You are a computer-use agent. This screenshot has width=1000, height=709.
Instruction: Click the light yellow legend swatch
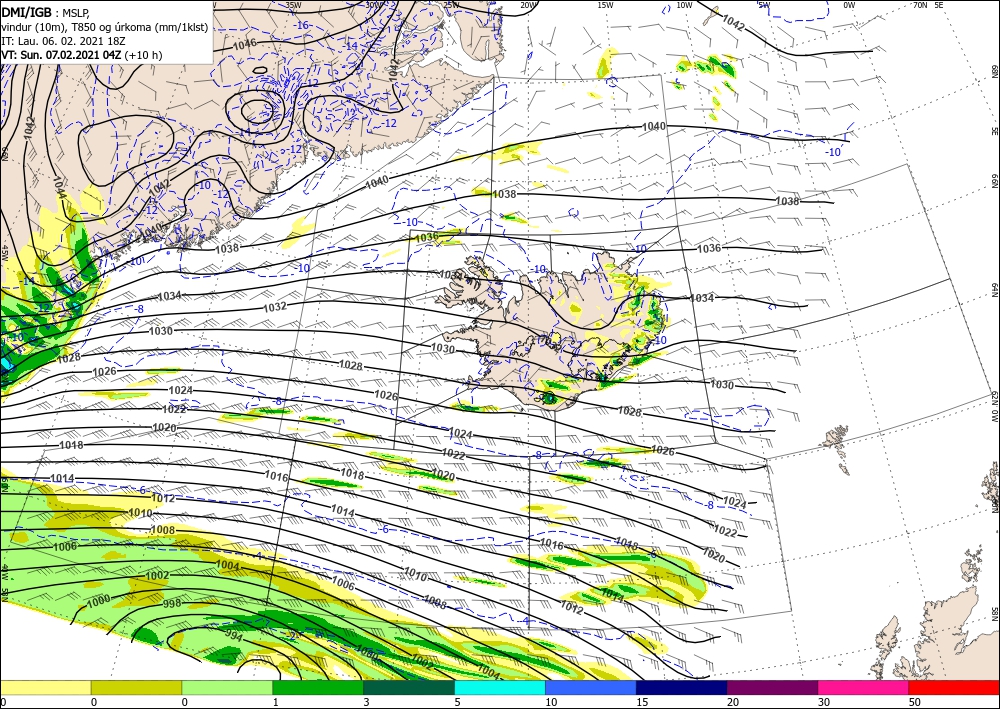pos(45,687)
